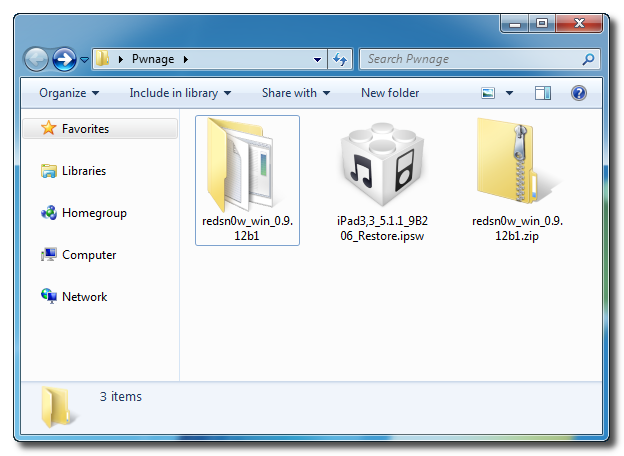This screenshot has height=456, width=624.
Task: Click the 3 items status text
Action: [121, 397]
